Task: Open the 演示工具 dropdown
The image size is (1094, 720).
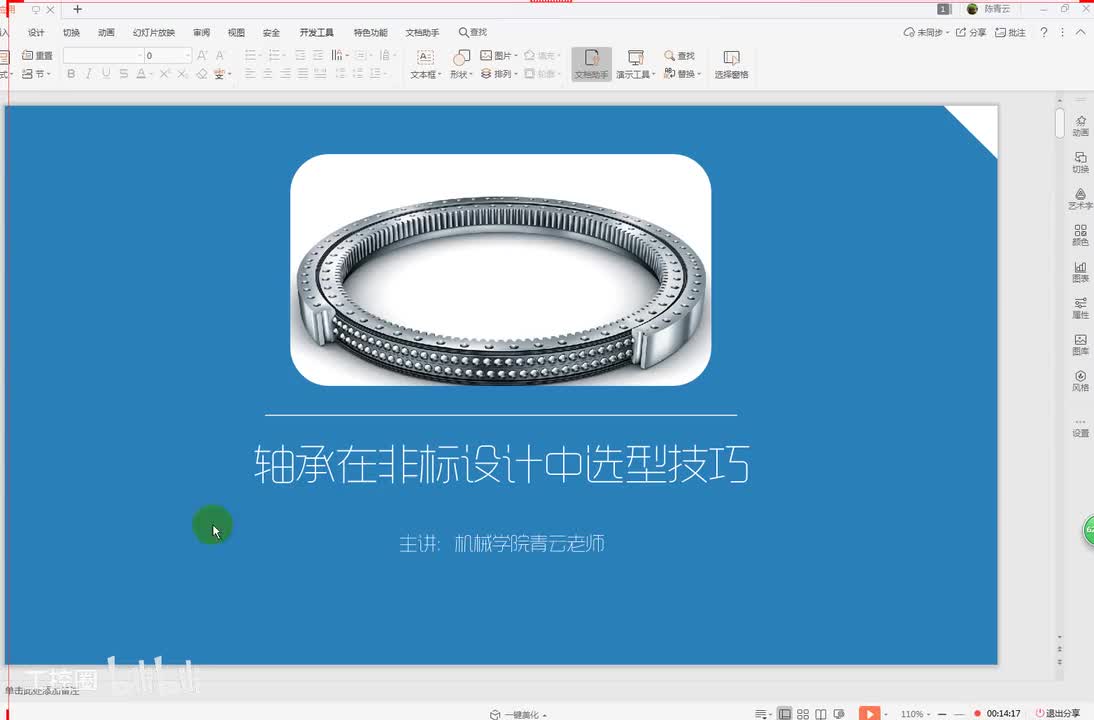Action: [635, 64]
